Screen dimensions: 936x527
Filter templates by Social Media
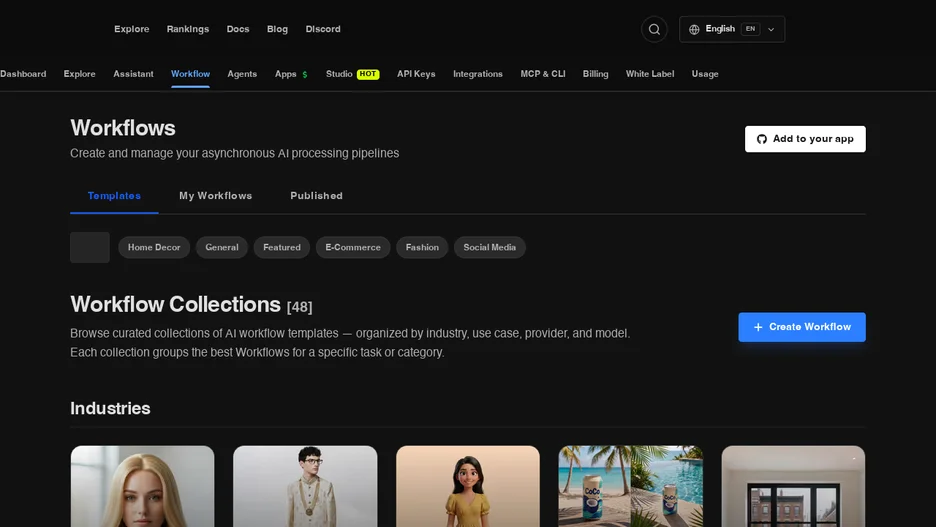(489, 247)
